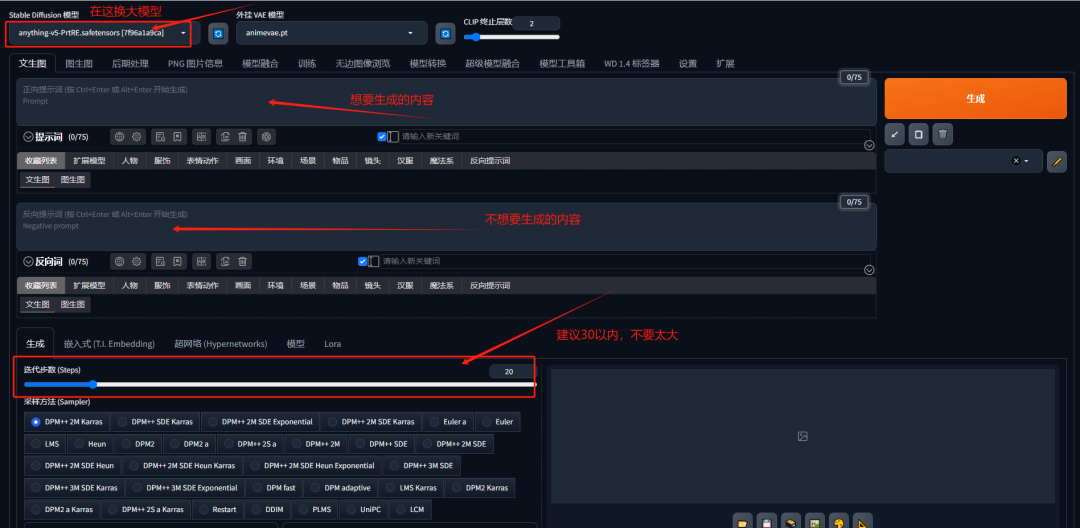The image size is (1080, 528).
Task: Click the ChatGPT icon in 提示词 toolbar
Action: tap(267, 136)
